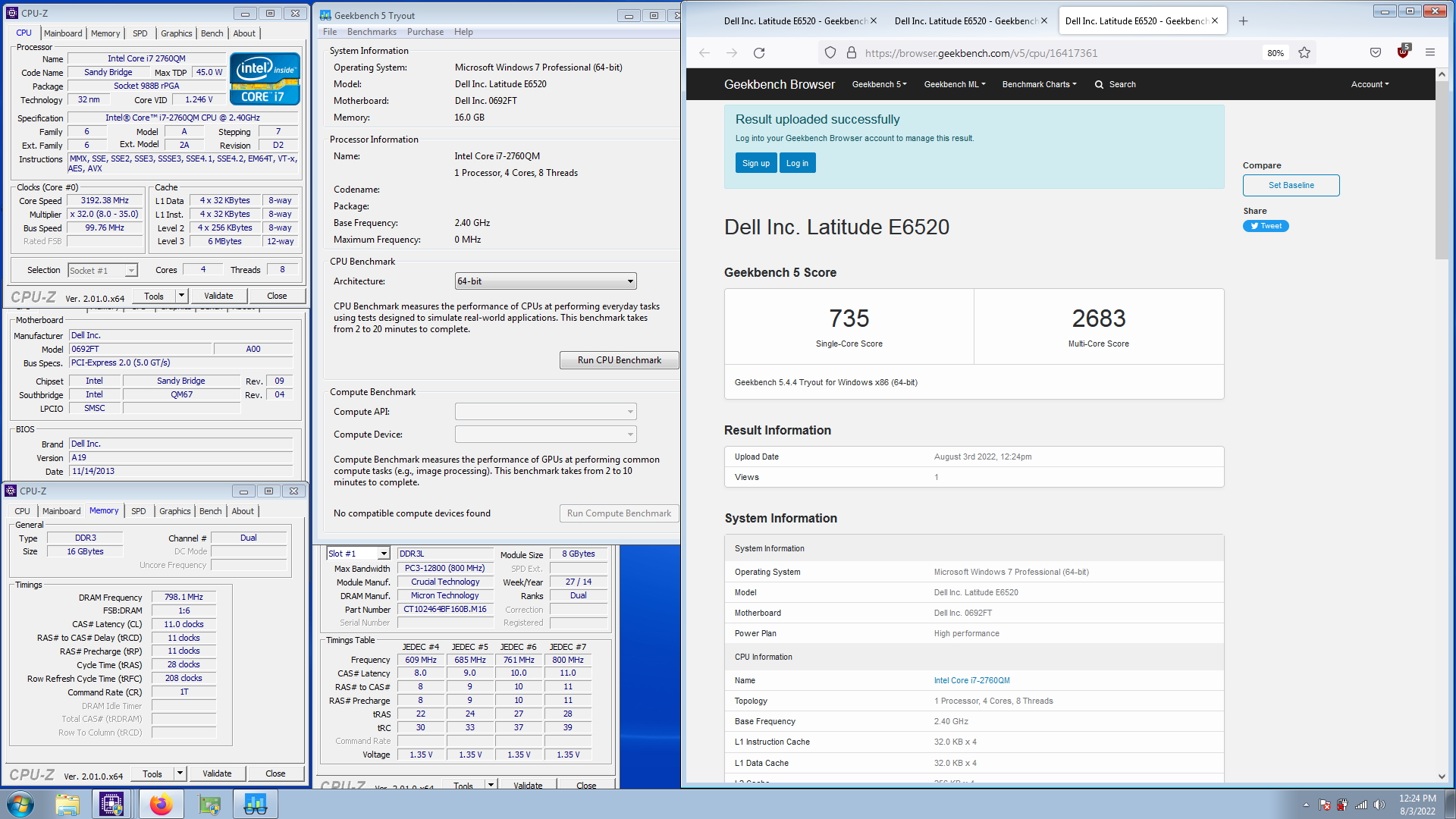Switch to Bench tab in top CPU-Z window

(212, 33)
